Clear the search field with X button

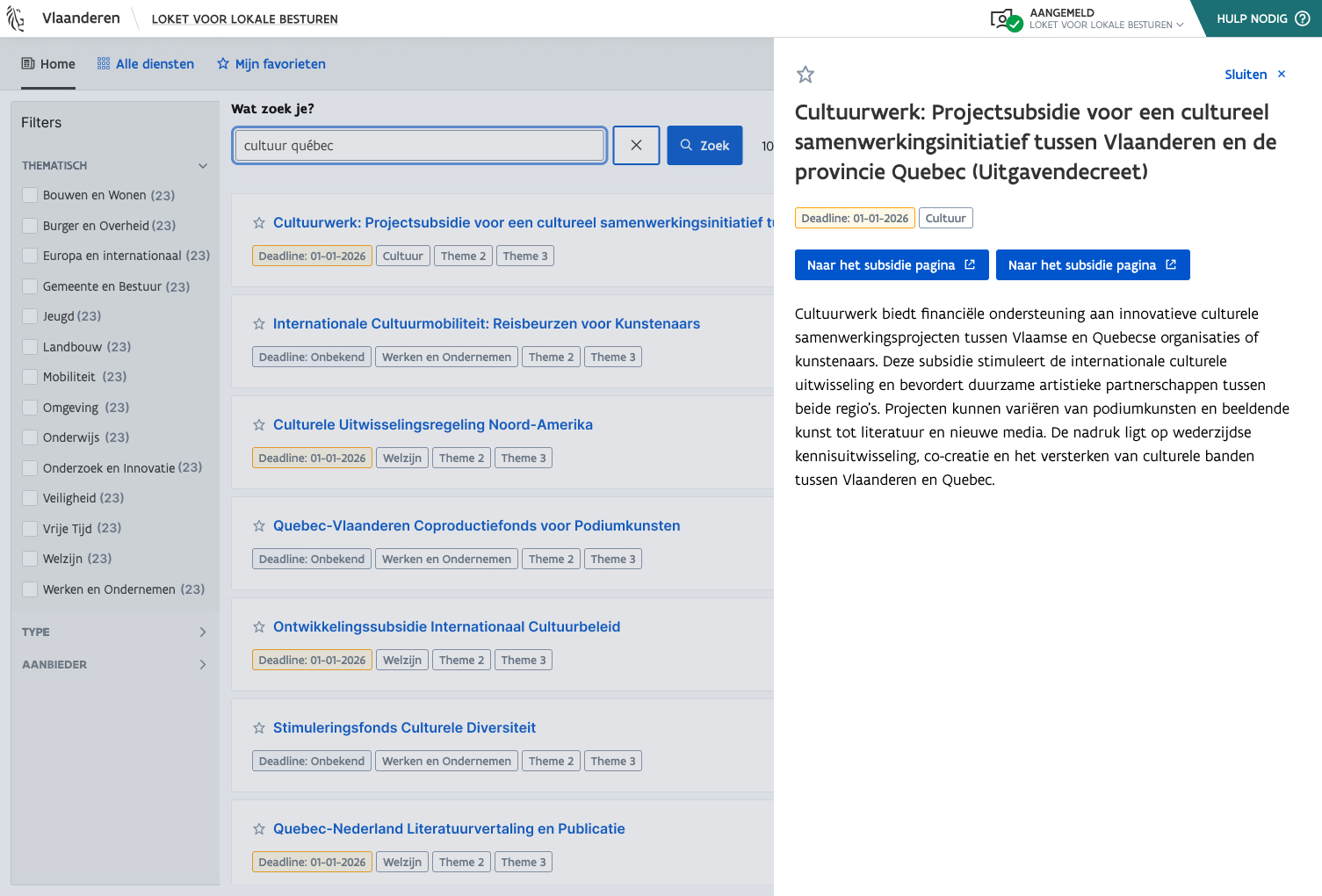636,146
